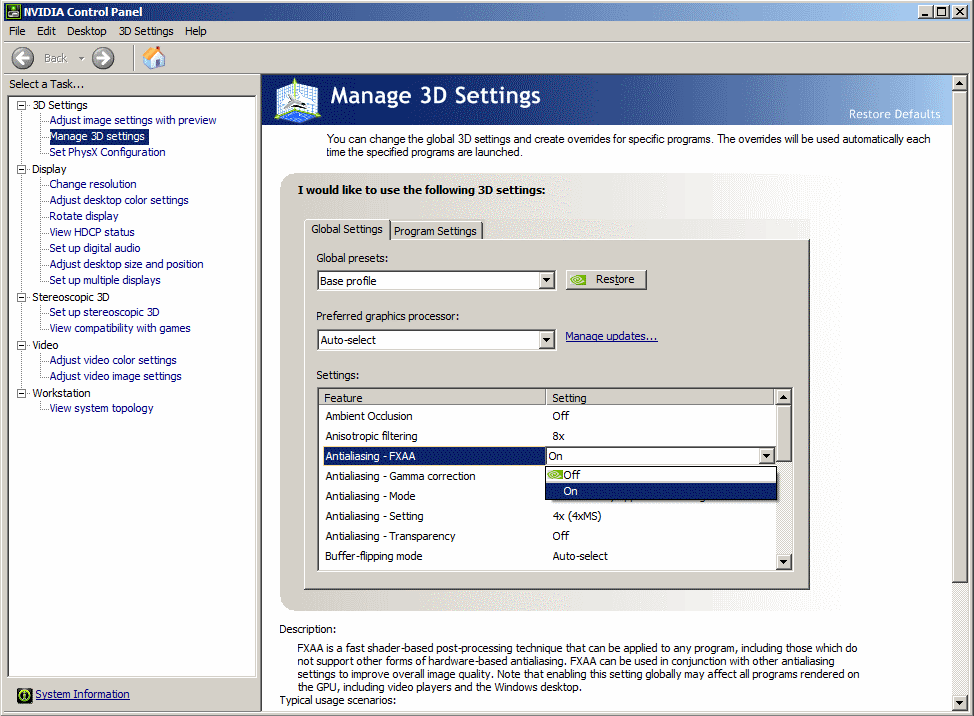
Task: Open the Help menu
Action: coord(196,31)
